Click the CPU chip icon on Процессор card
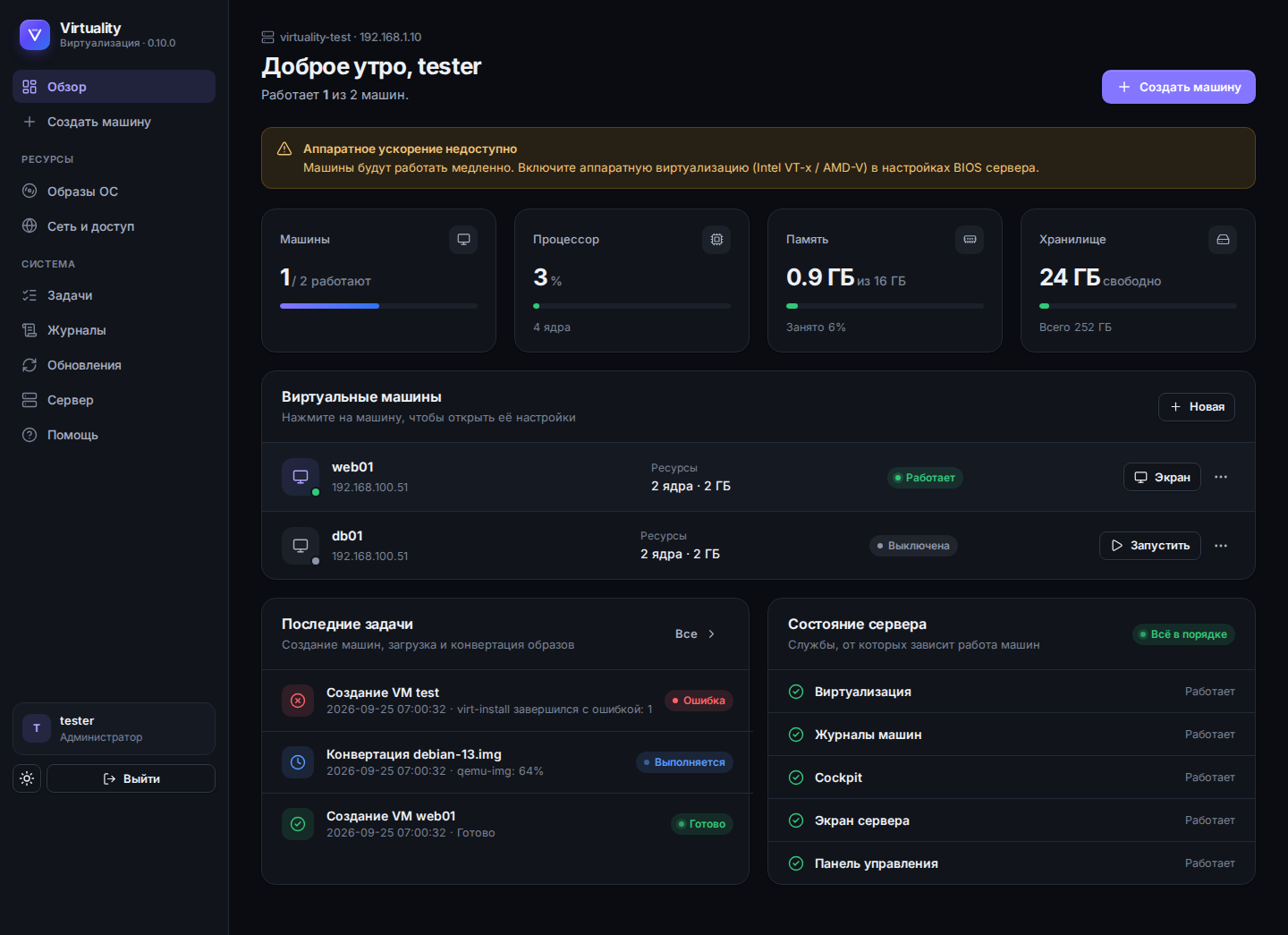This screenshot has width=1288, height=935. [716, 239]
